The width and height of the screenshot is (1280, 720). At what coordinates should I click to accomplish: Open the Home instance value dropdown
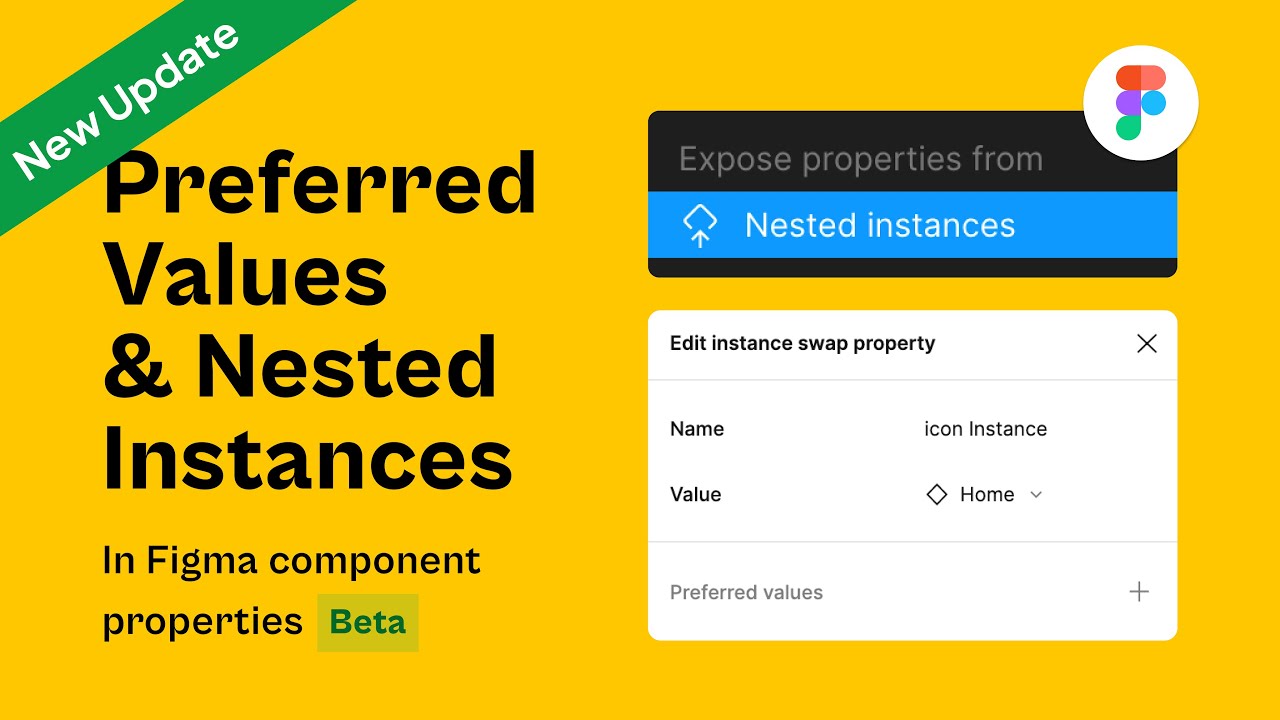986,495
